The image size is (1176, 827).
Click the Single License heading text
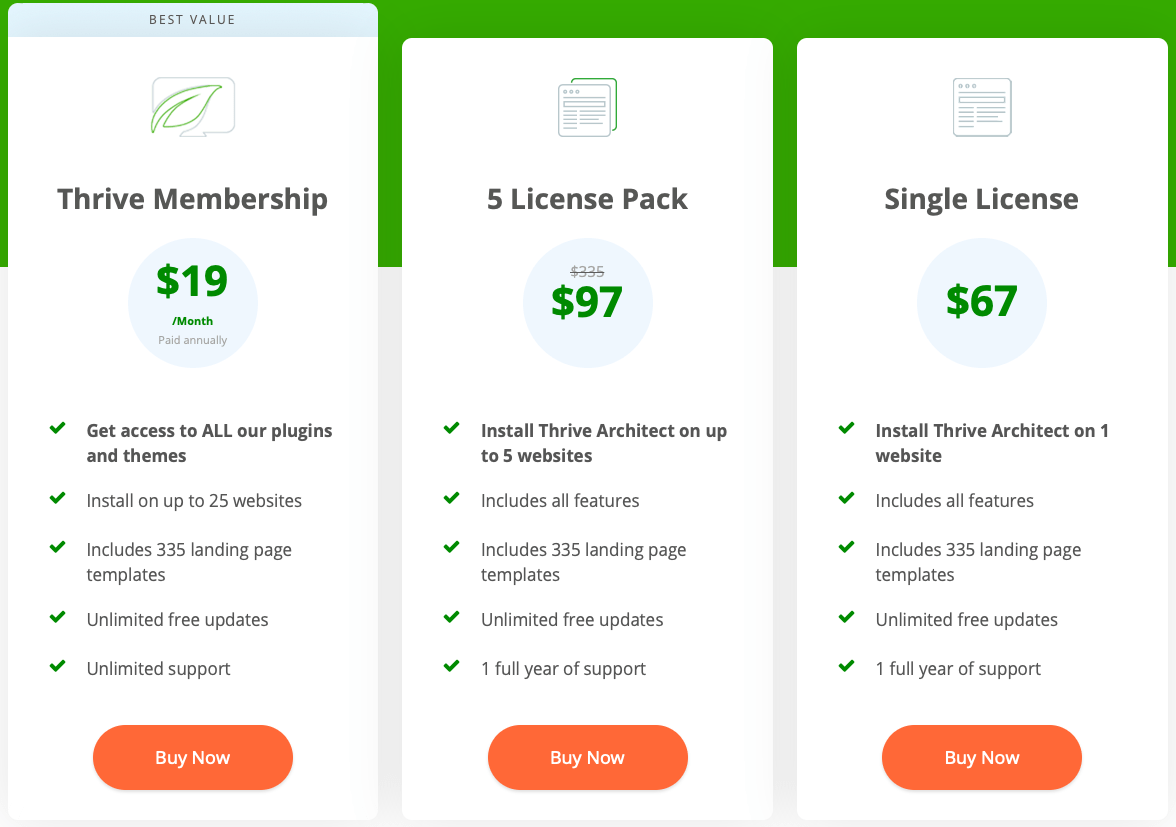pos(982,199)
